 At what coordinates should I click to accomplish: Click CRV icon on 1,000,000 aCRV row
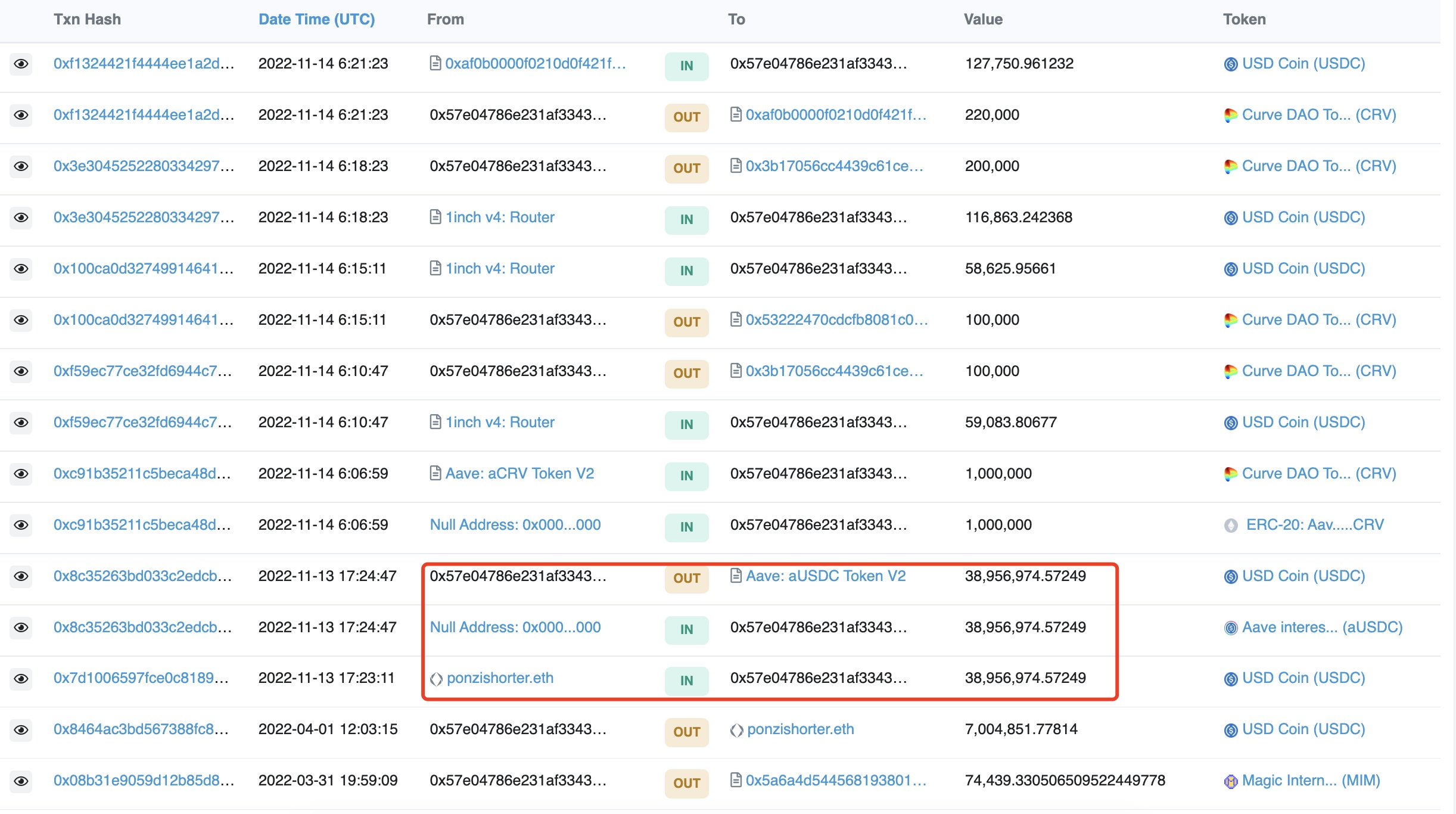pos(1231,474)
